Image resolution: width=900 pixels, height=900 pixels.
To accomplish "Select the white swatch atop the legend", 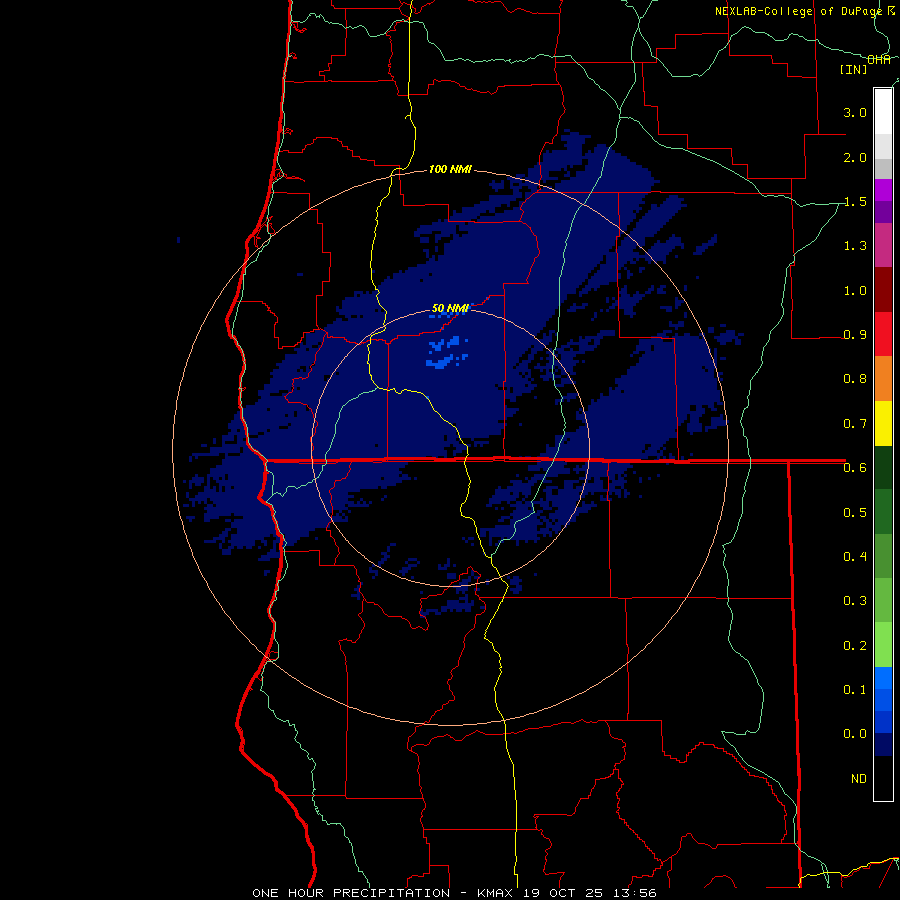I will click(883, 111).
